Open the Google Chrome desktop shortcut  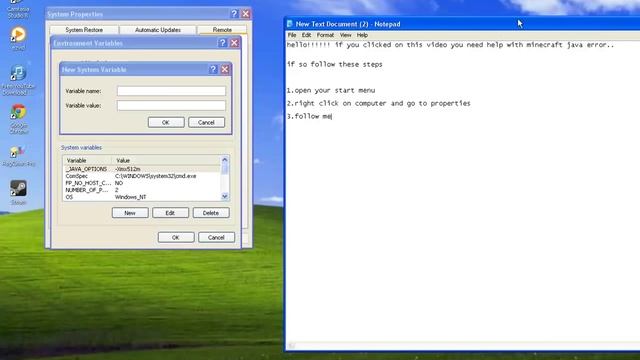18,118
